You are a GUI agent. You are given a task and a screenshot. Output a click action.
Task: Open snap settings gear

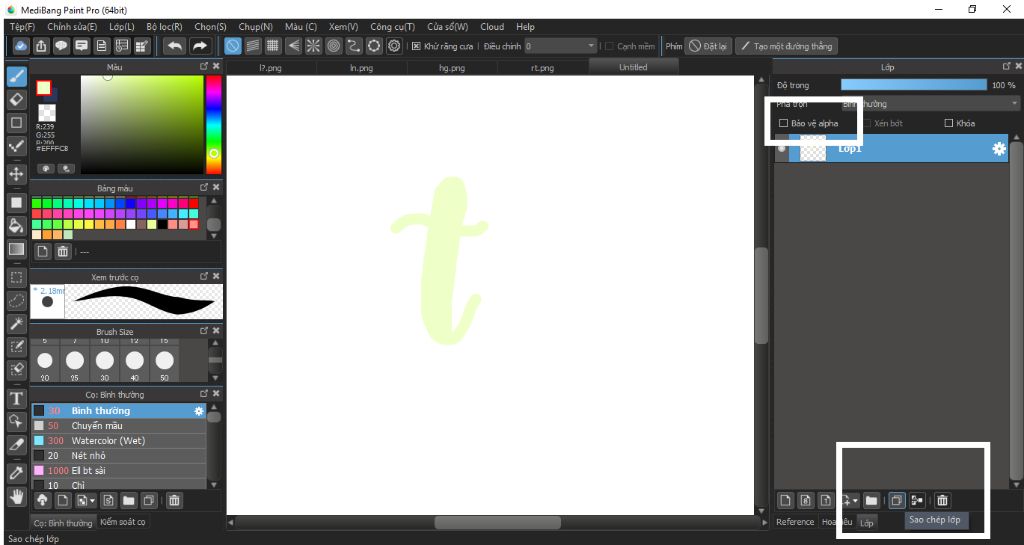[x=394, y=46]
